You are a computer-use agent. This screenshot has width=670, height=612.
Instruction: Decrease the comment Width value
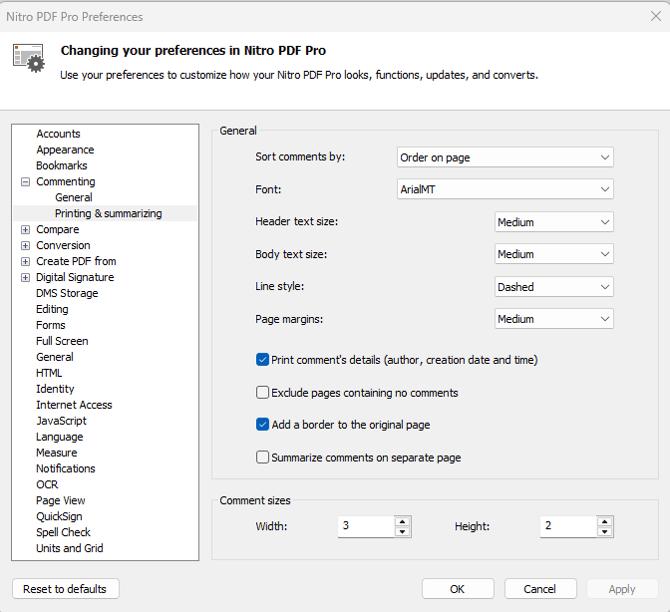[403, 532]
